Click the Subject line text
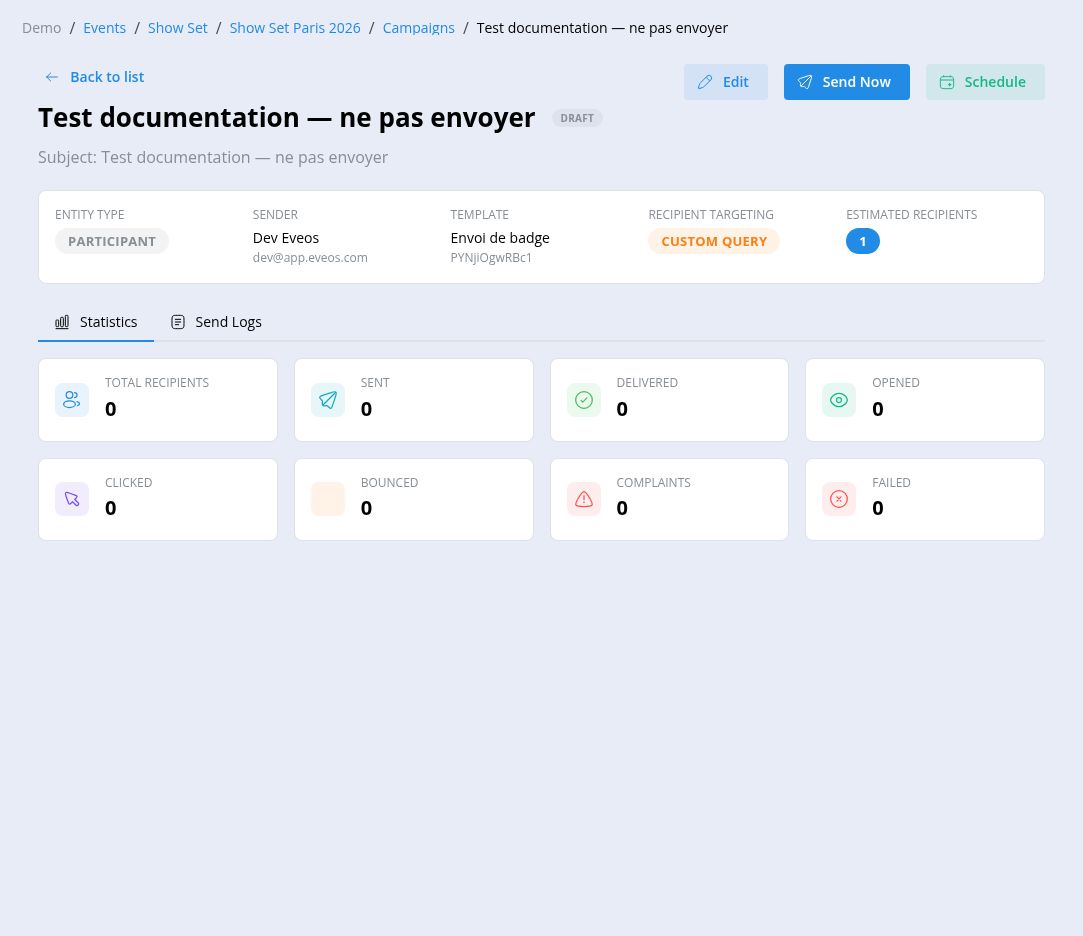1083x936 pixels. point(213,157)
